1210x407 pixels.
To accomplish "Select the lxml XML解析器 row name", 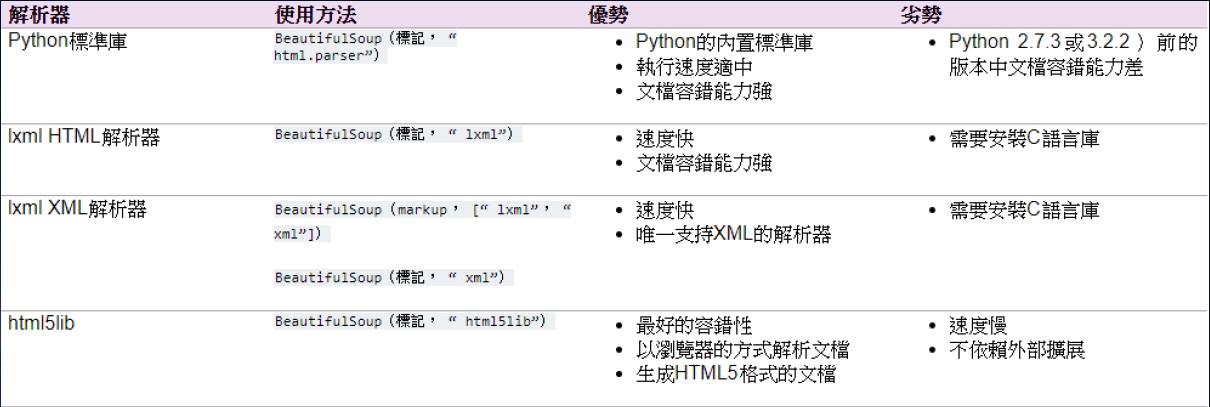I will pyautogui.click(x=77, y=208).
